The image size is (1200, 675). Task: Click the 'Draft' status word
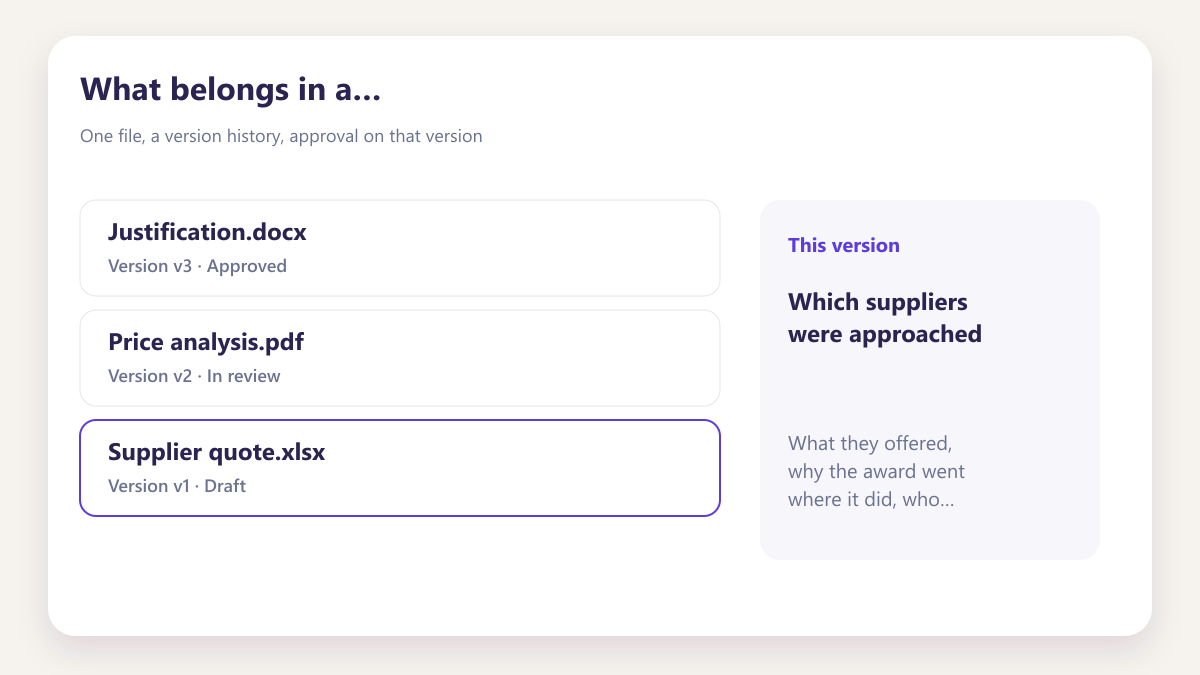pos(225,486)
